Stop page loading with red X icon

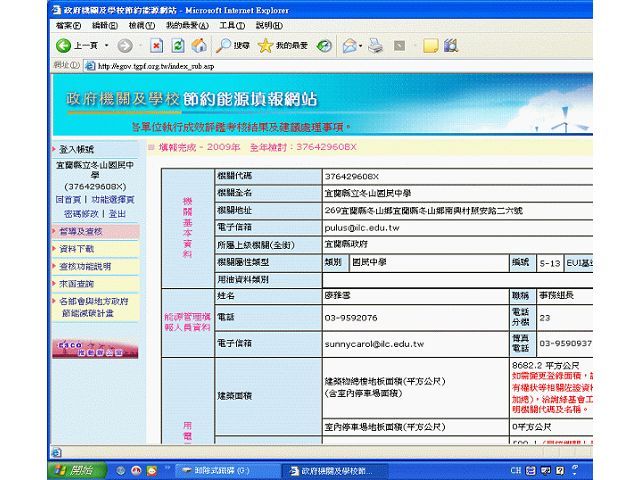pyautogui.click(x=157, y=46)
